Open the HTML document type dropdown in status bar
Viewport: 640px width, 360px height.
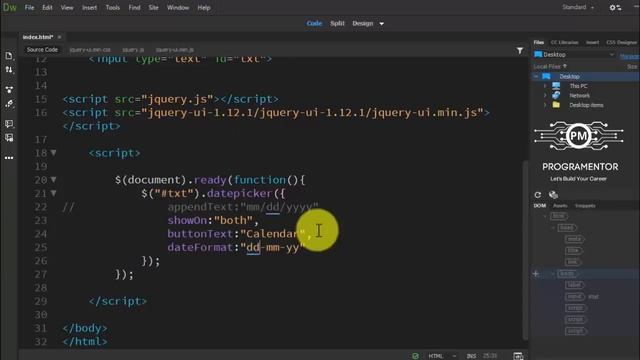coord(442,356)
